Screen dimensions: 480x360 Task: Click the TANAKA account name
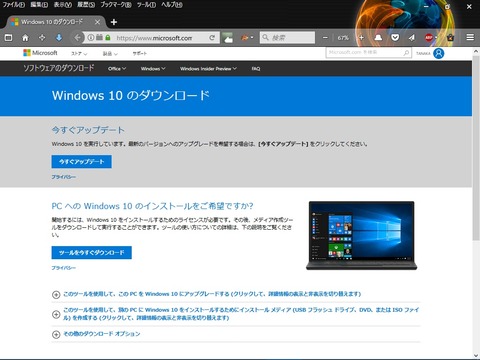tap(423, 53)
